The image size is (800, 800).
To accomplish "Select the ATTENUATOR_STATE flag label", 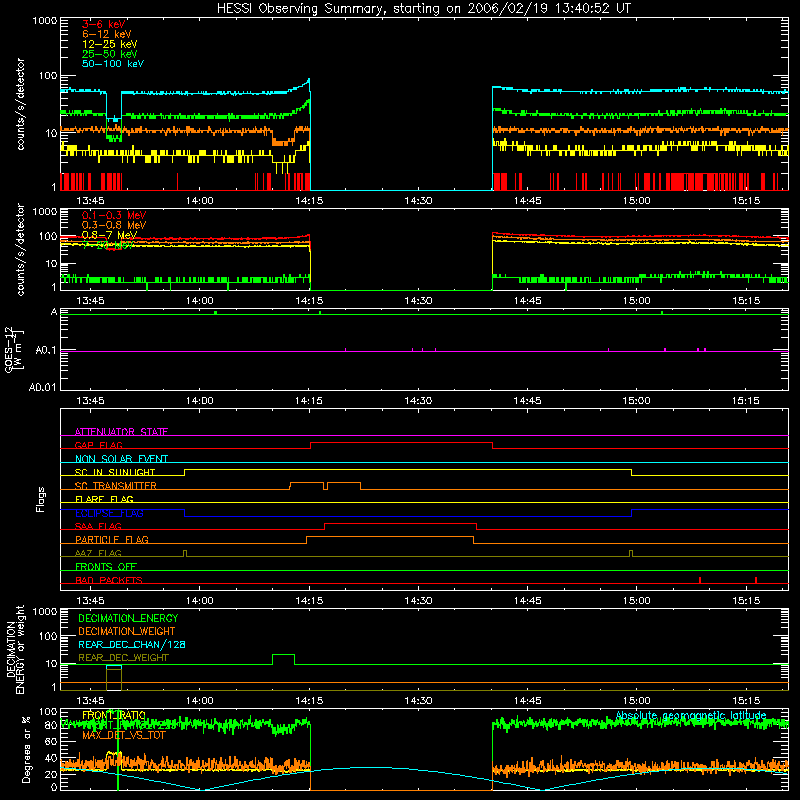I will 121,432.
